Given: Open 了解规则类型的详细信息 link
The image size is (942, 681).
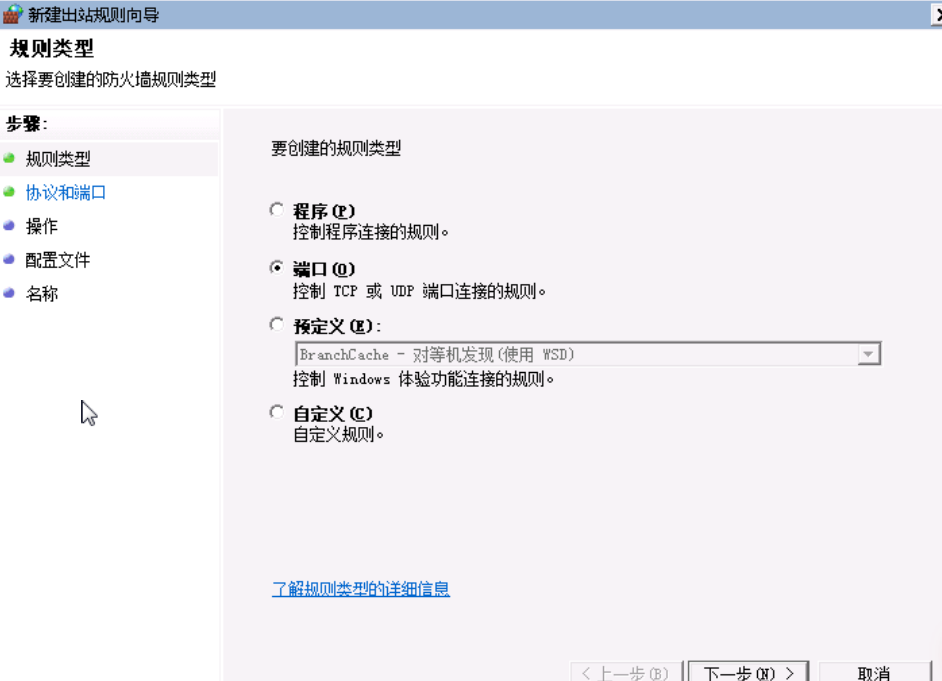Looking at the screenshot, I should click(x=360, y=589).
